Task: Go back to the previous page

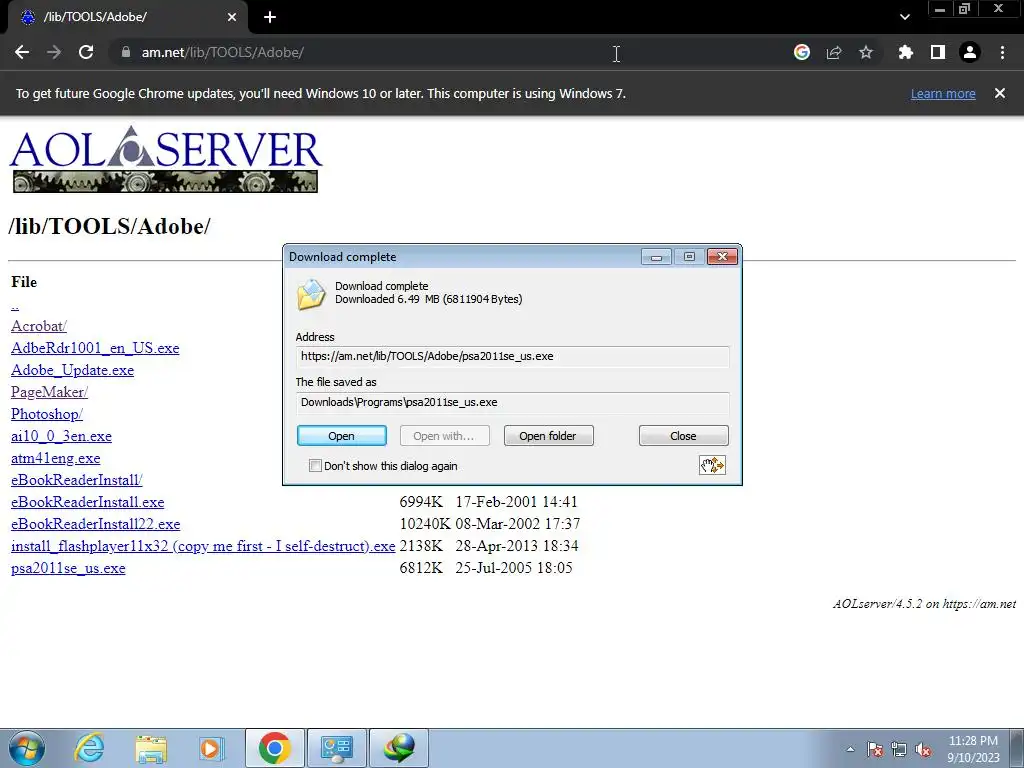Action: [x=22, y=52]
